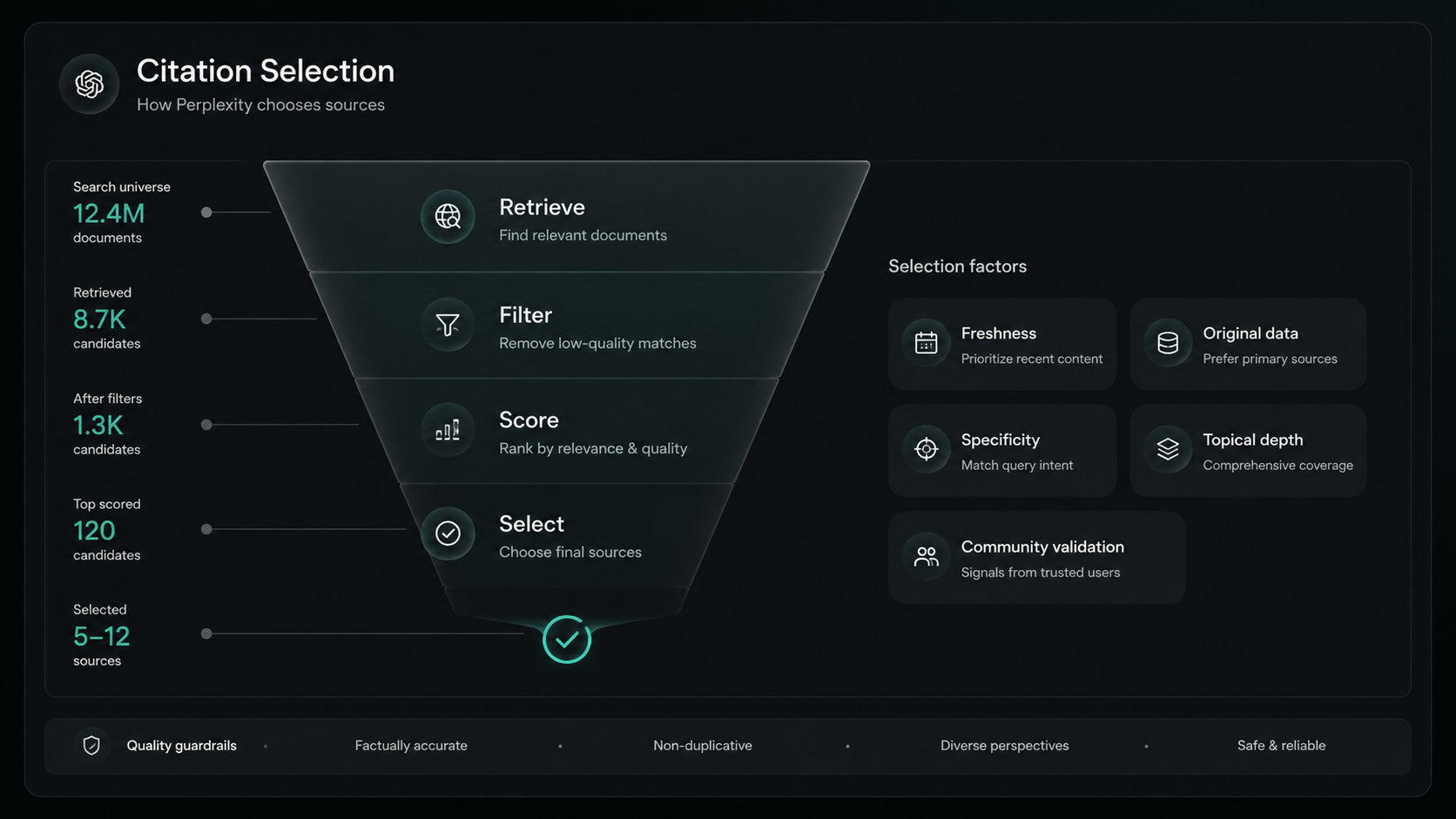This screenshot has width=1456, height=819.
Task: Click the connector dot beside Top scored 120
Action: point(206,529)
